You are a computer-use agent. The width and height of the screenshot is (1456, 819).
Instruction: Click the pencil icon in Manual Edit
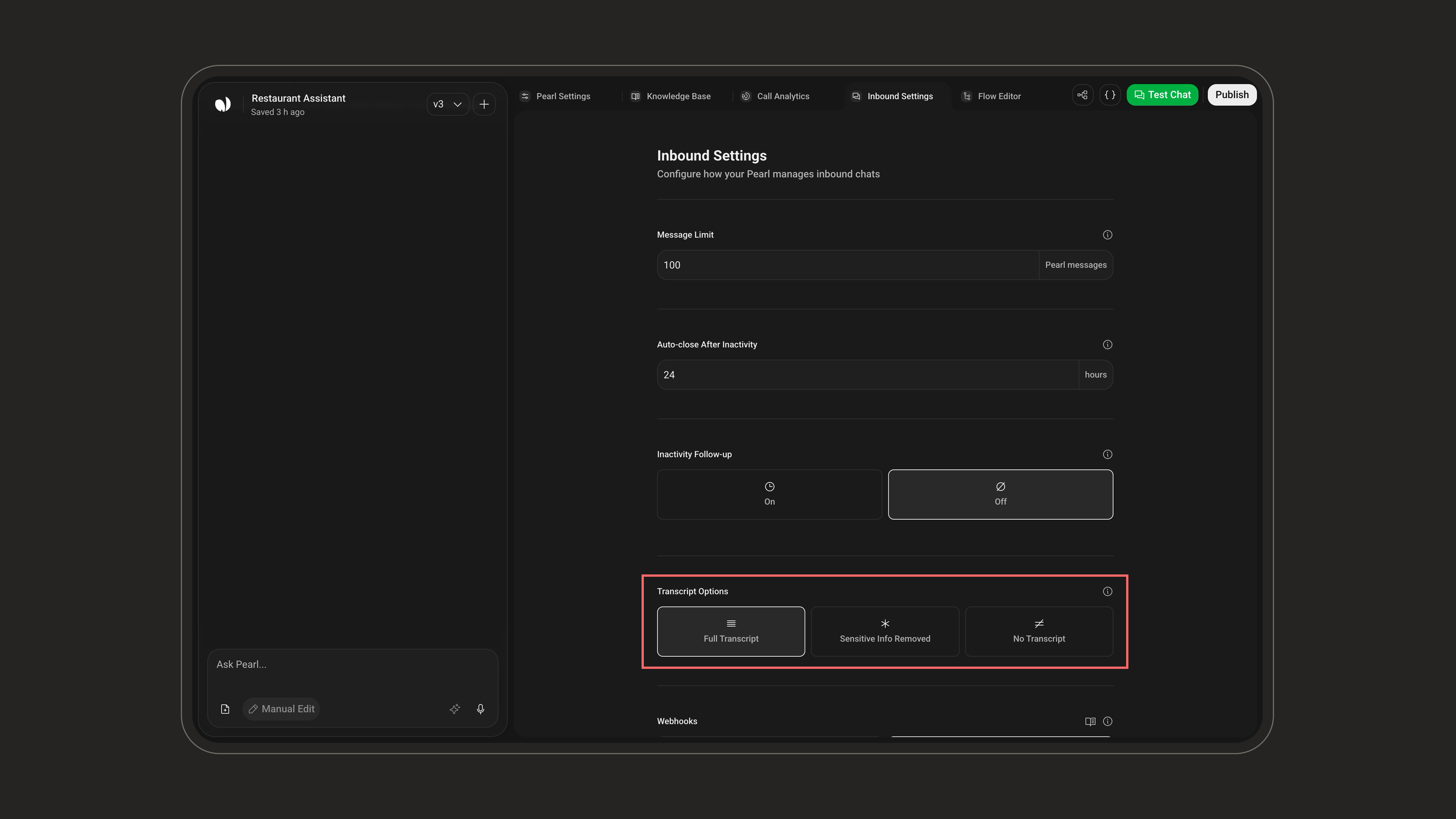pos(253,709)
